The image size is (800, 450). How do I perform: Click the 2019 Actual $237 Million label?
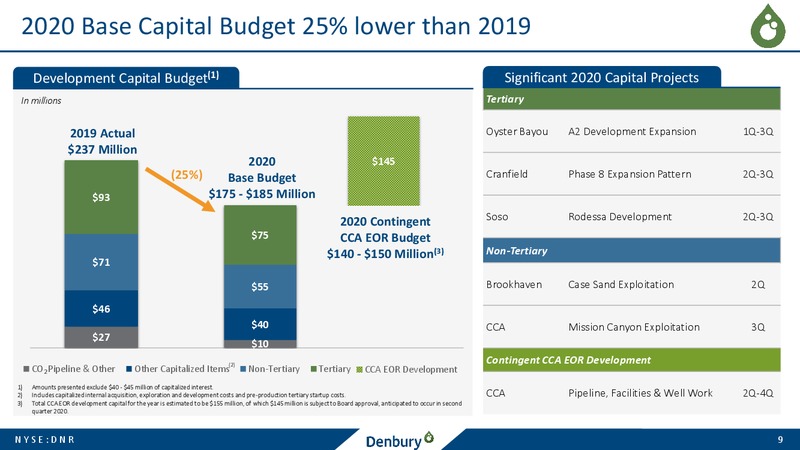103,141
